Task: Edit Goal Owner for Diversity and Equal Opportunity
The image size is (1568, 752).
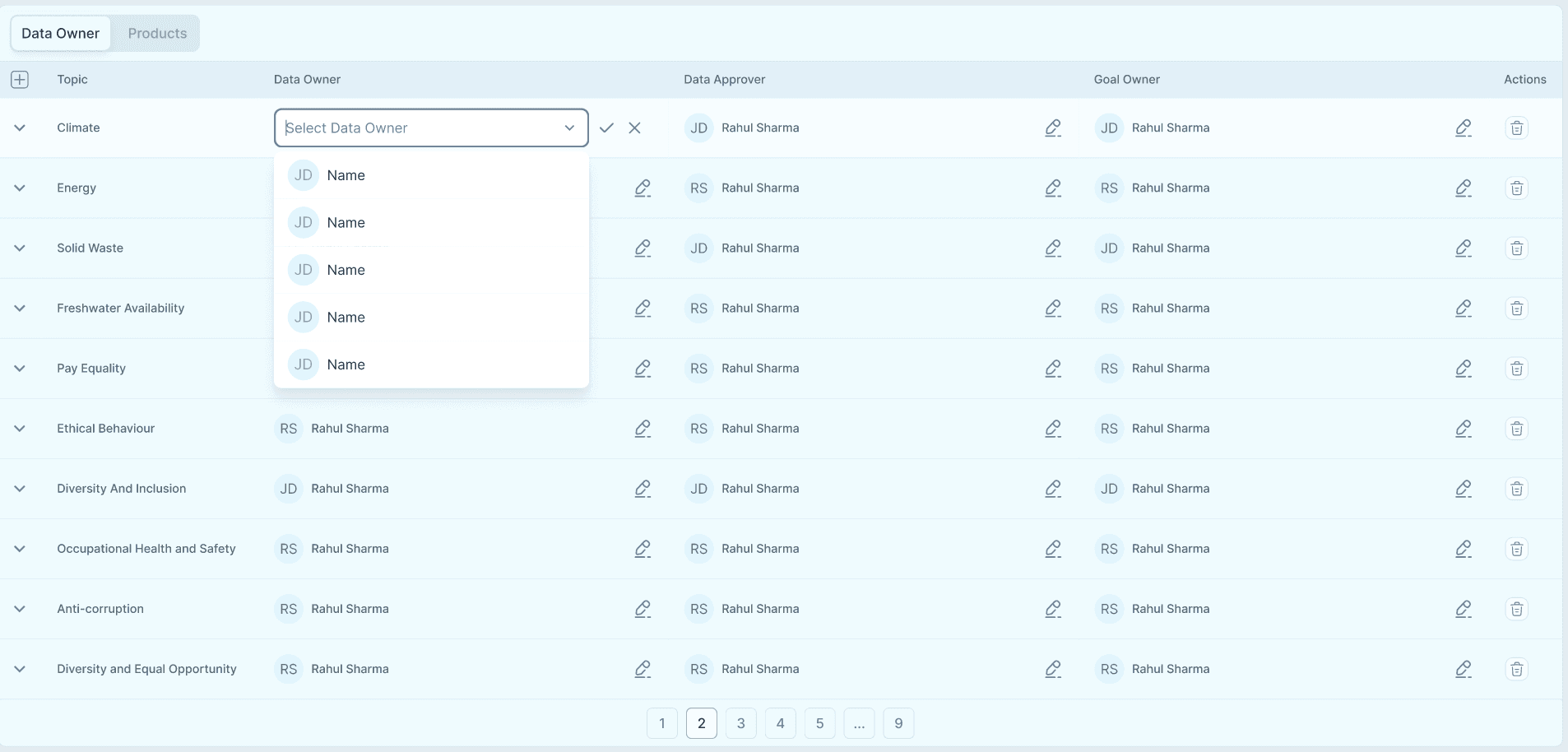Action: (1464, 668)
